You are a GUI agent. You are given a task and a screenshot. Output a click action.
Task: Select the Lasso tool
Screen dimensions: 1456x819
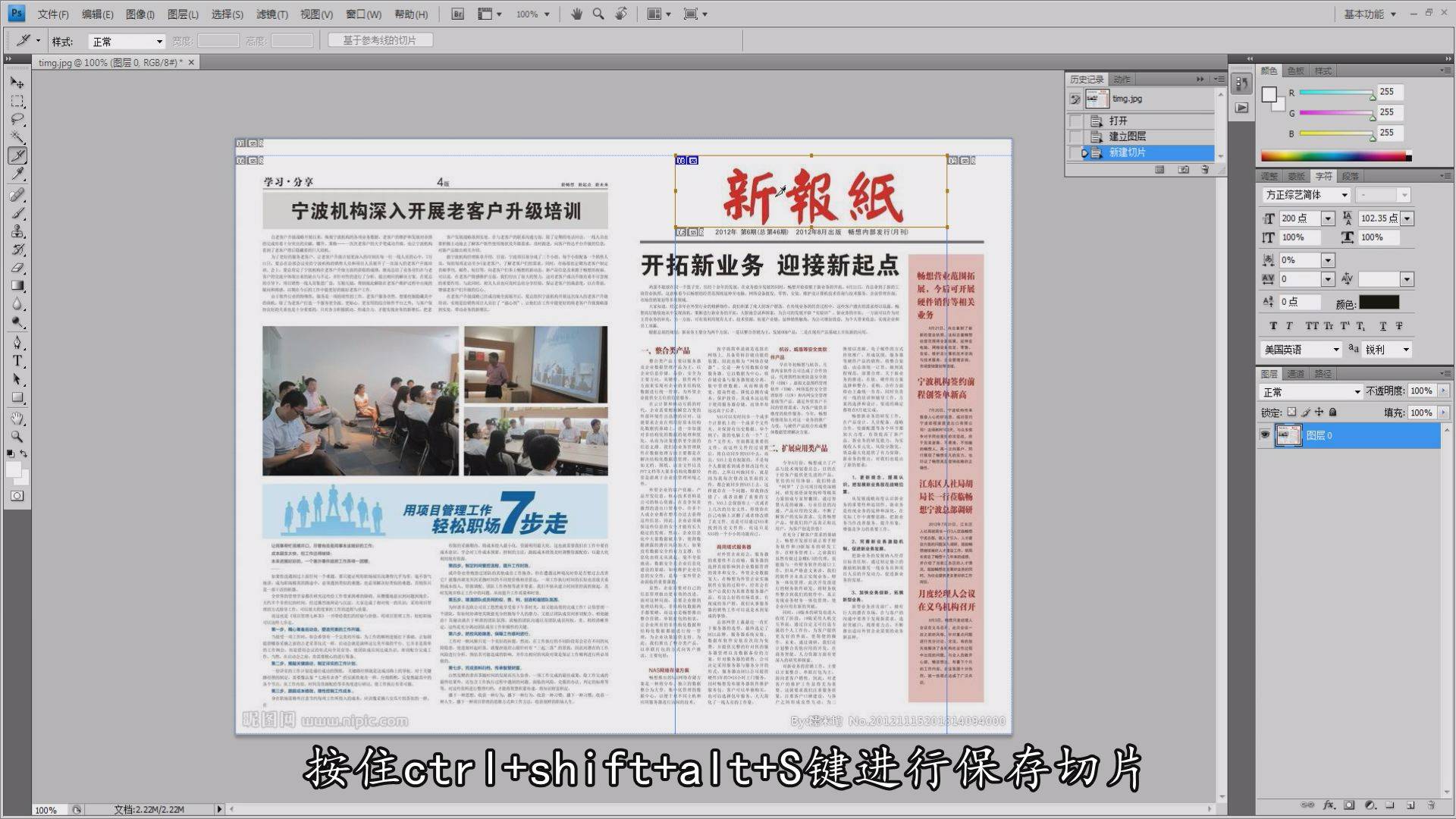click(17, 119)
